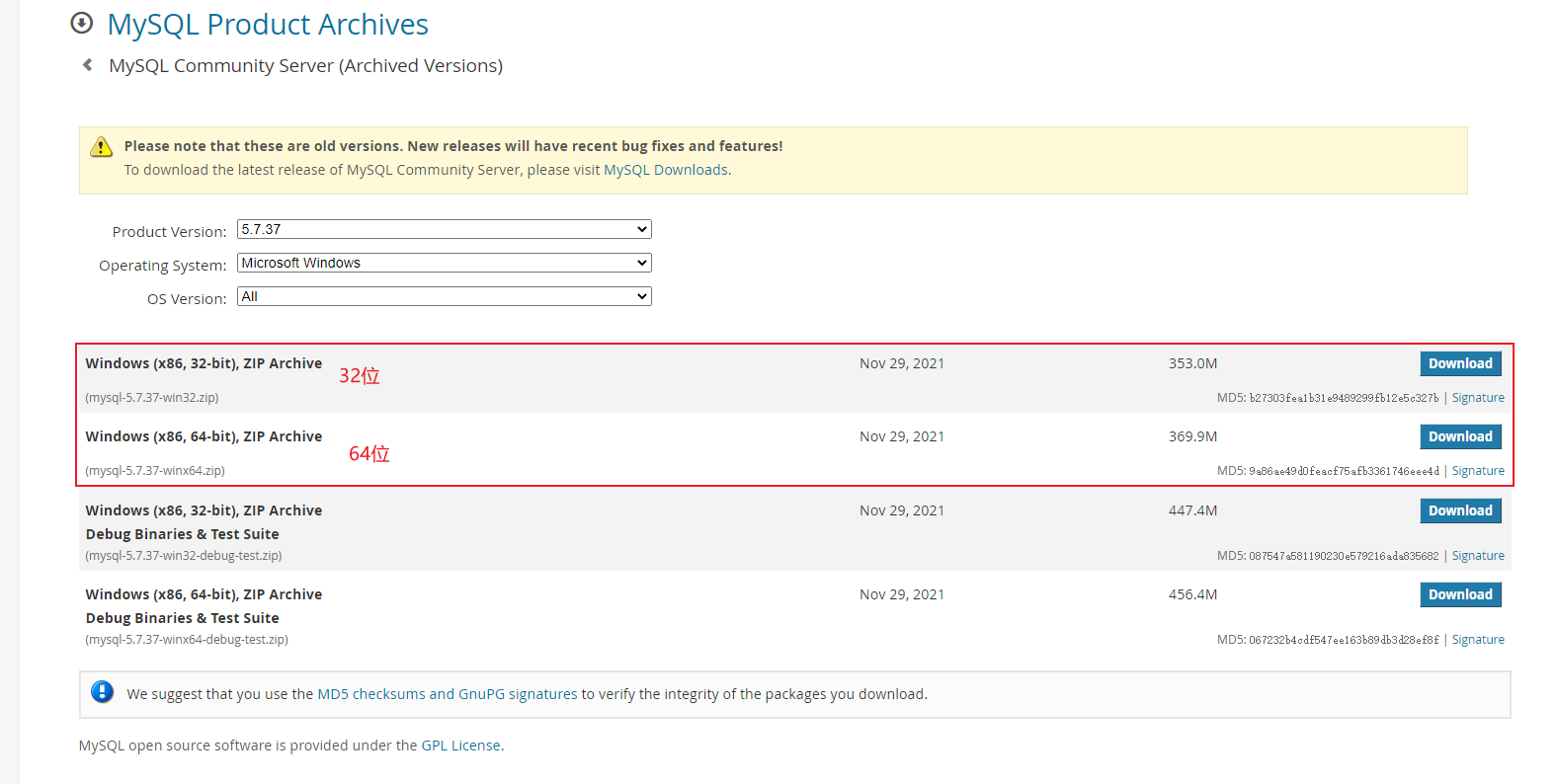Open Signature link for winx64-debug-test.zip
This screenshot has height=784, width=1556.
tap(1478, 640)
